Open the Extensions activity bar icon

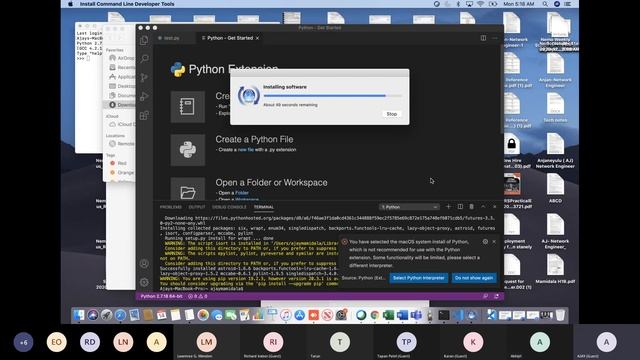point(144,115)
